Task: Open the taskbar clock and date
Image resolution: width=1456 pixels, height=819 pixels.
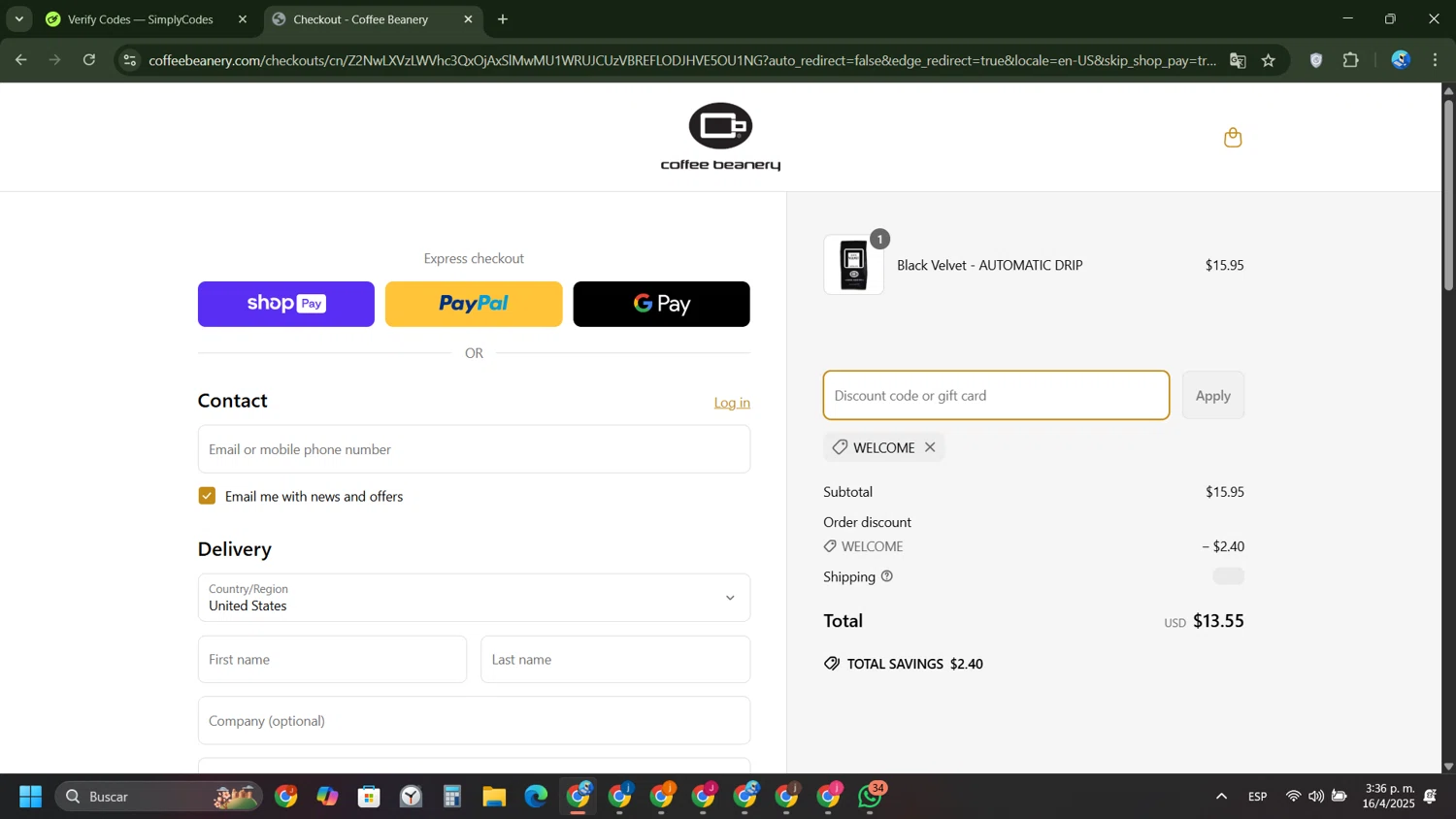Action: tap(1389, 797)
